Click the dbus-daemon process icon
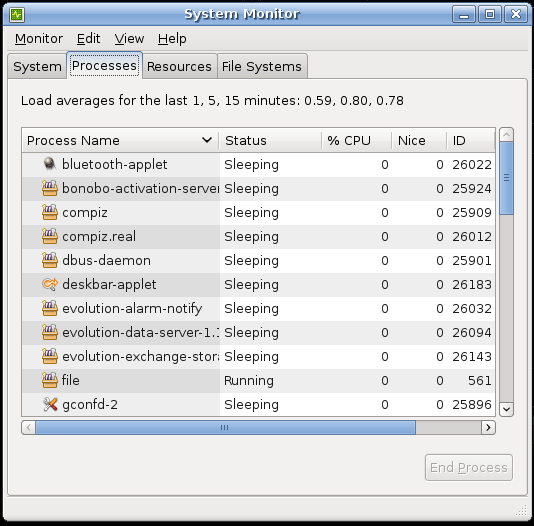The image size is (534, 526). pyautogui.click(x=50, y=260)
